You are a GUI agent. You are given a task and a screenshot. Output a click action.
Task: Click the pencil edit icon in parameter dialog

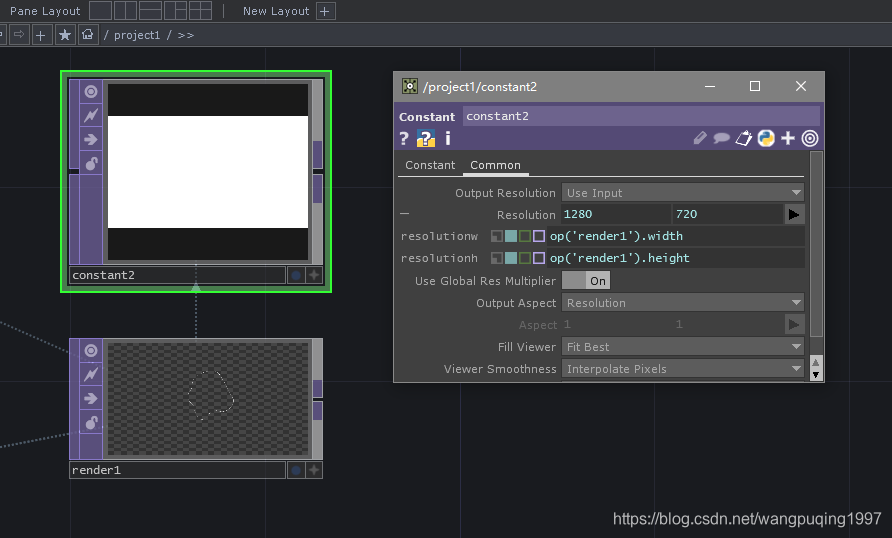click(700, 138)
